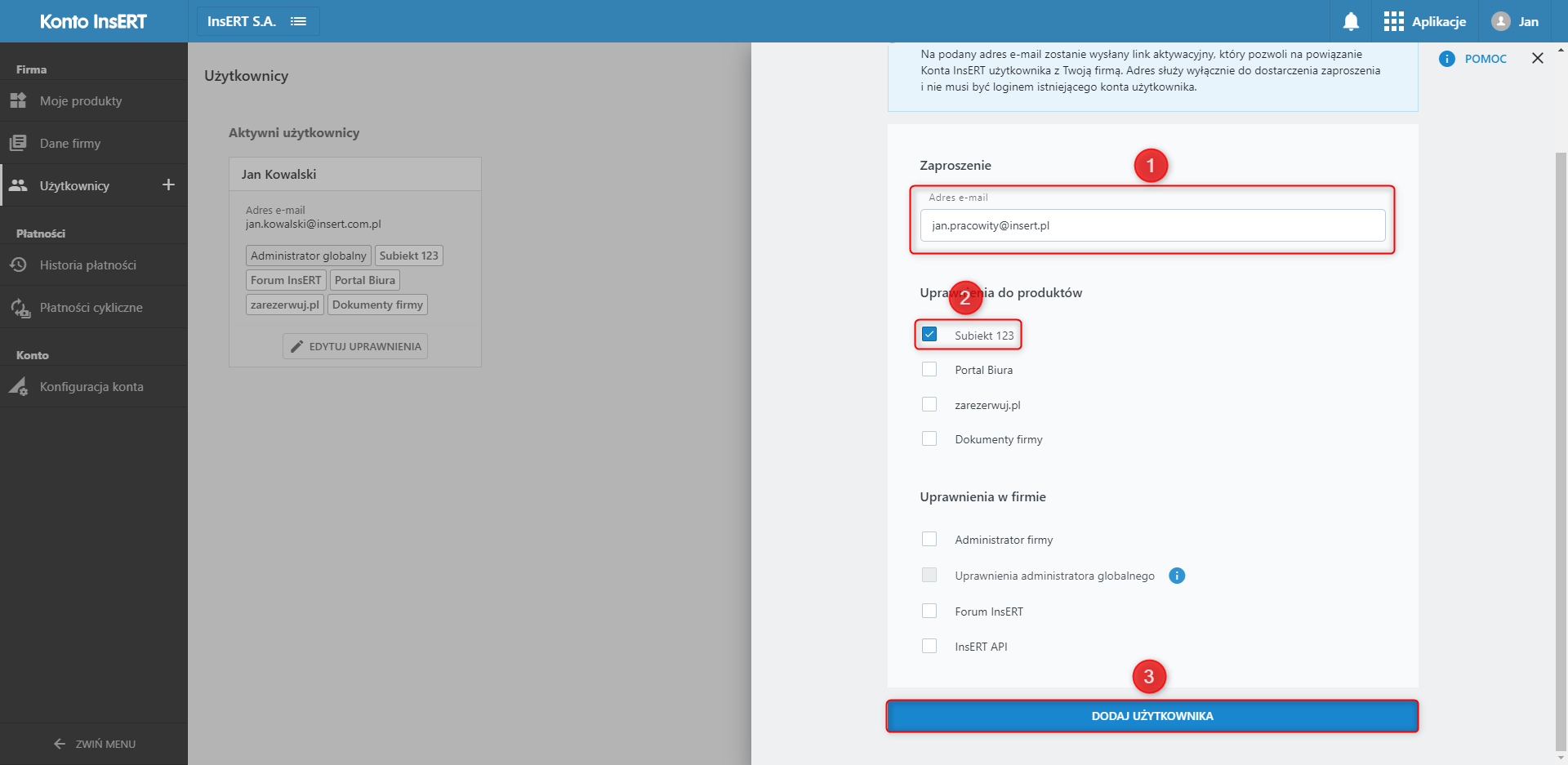Click ZWIŃ MENU to collapse sidebar
This screenshot has width=1568, height=765.
pos(95,744)
